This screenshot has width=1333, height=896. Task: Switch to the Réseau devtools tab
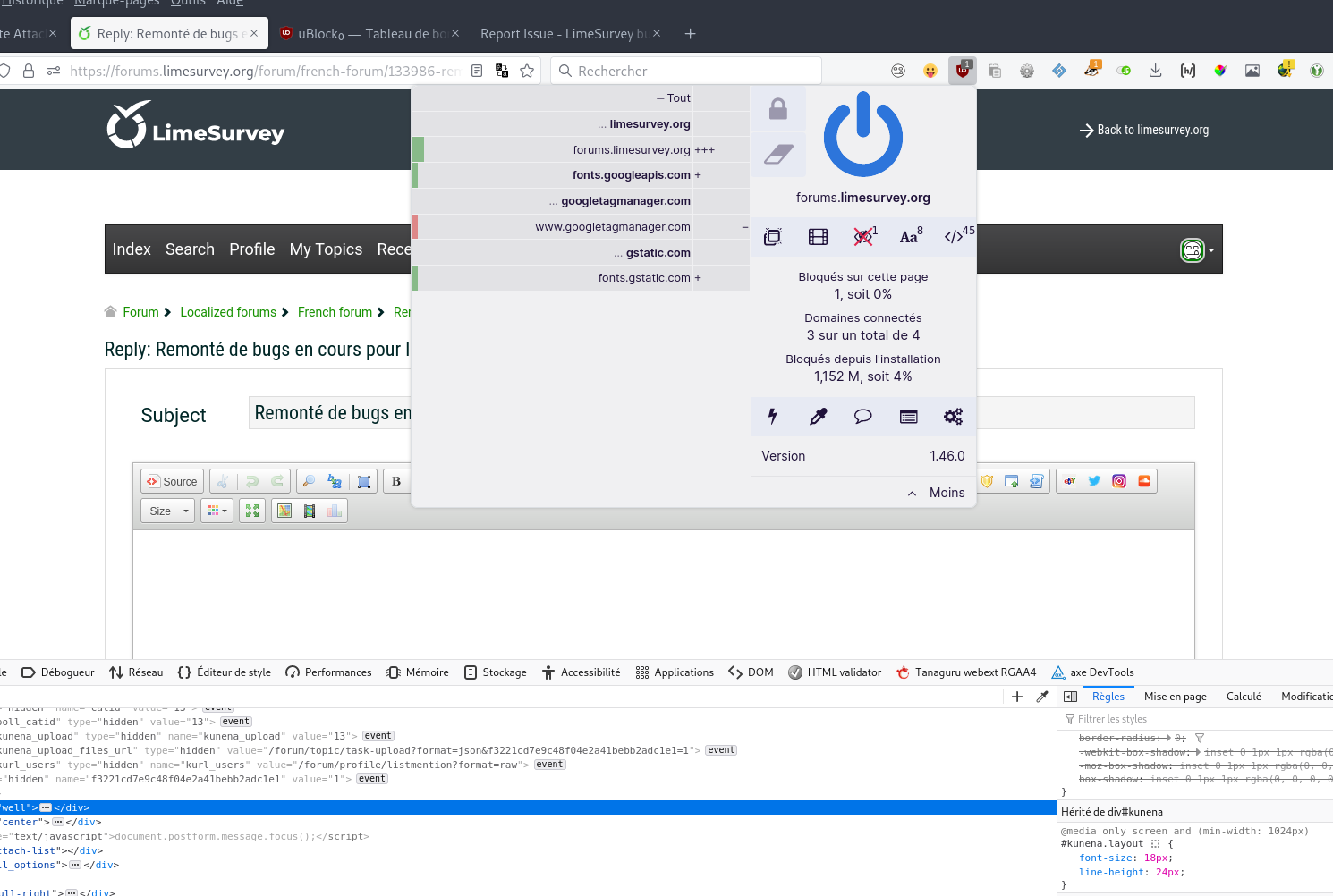[x=136, y=672]
